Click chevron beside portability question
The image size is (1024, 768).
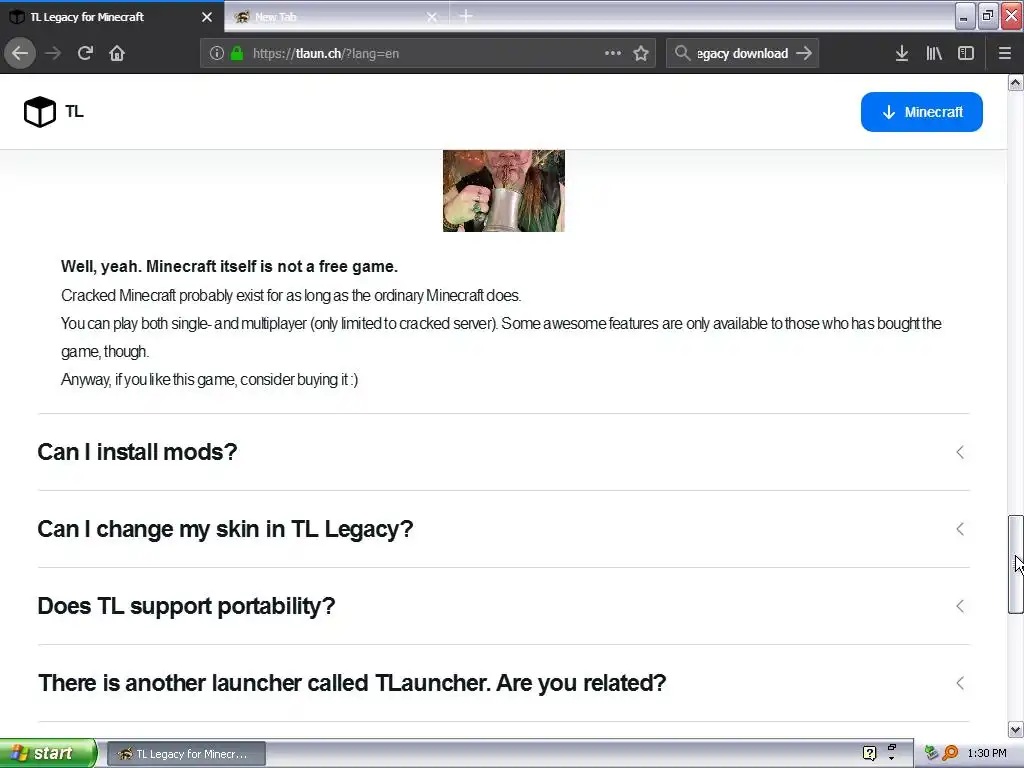pyautogui.click(x=960, y=606)
